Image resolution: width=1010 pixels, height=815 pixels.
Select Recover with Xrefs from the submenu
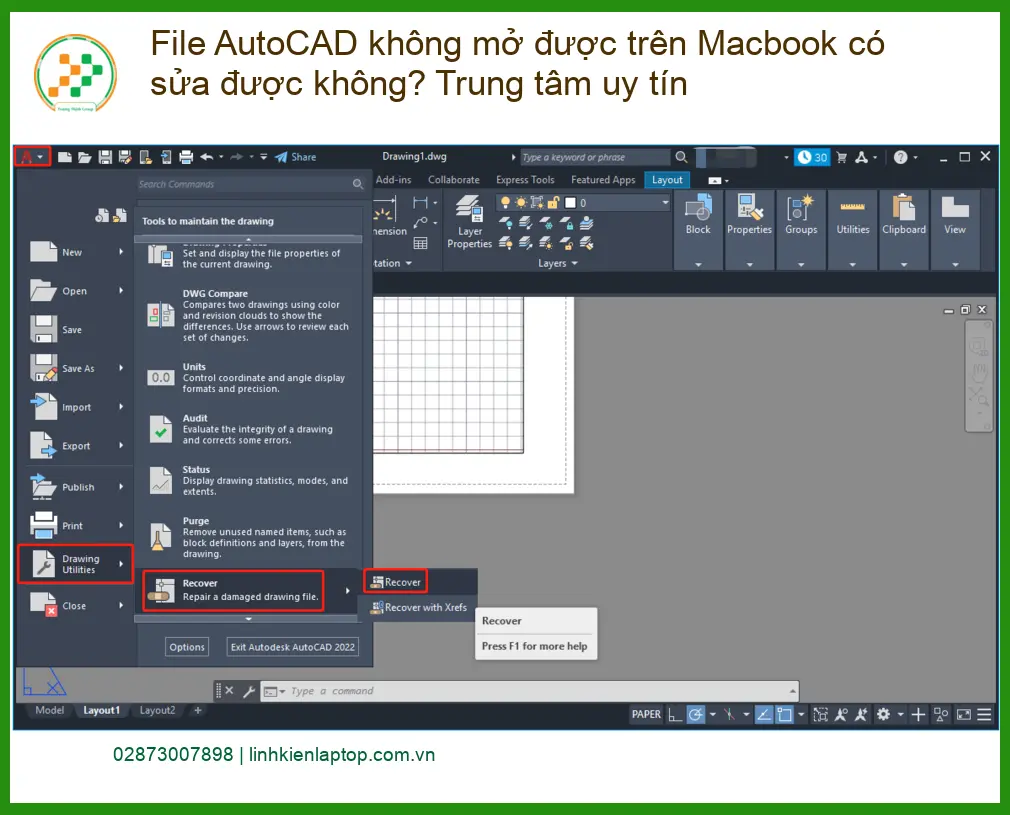point(419,607)
